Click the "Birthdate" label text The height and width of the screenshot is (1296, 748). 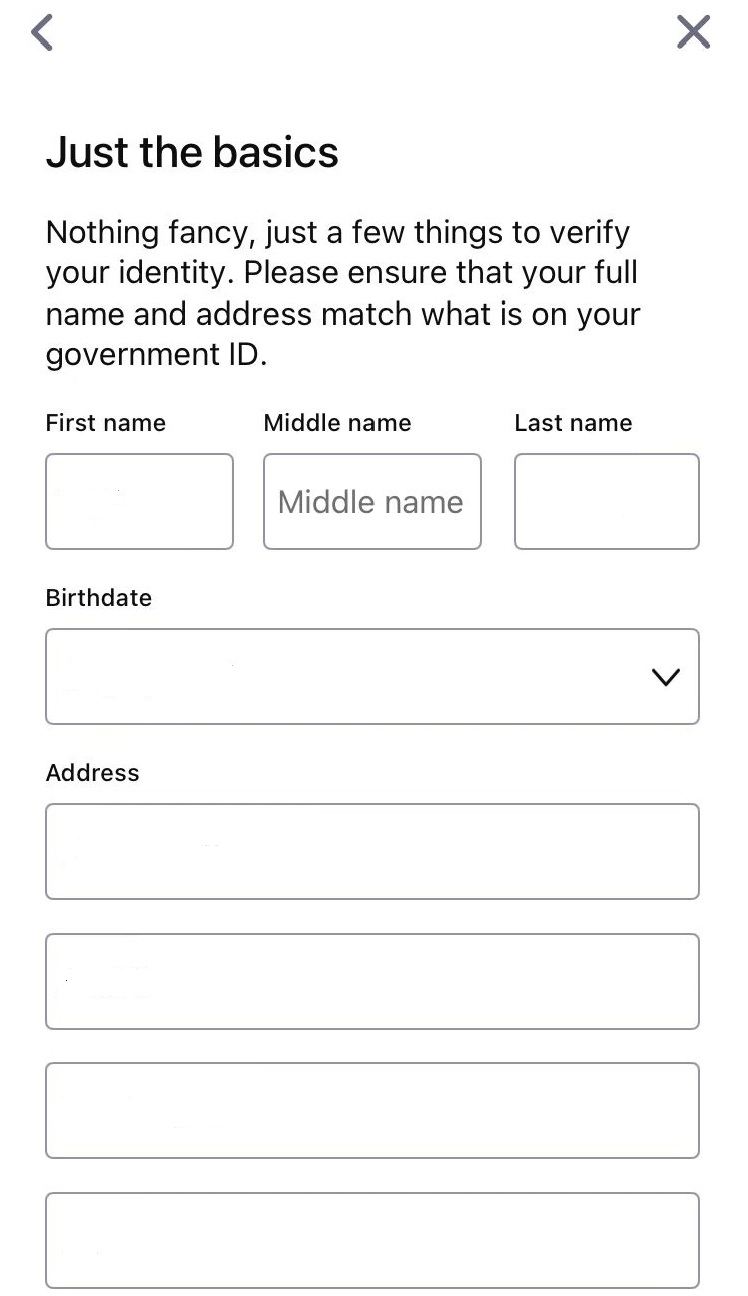[99, 598]
